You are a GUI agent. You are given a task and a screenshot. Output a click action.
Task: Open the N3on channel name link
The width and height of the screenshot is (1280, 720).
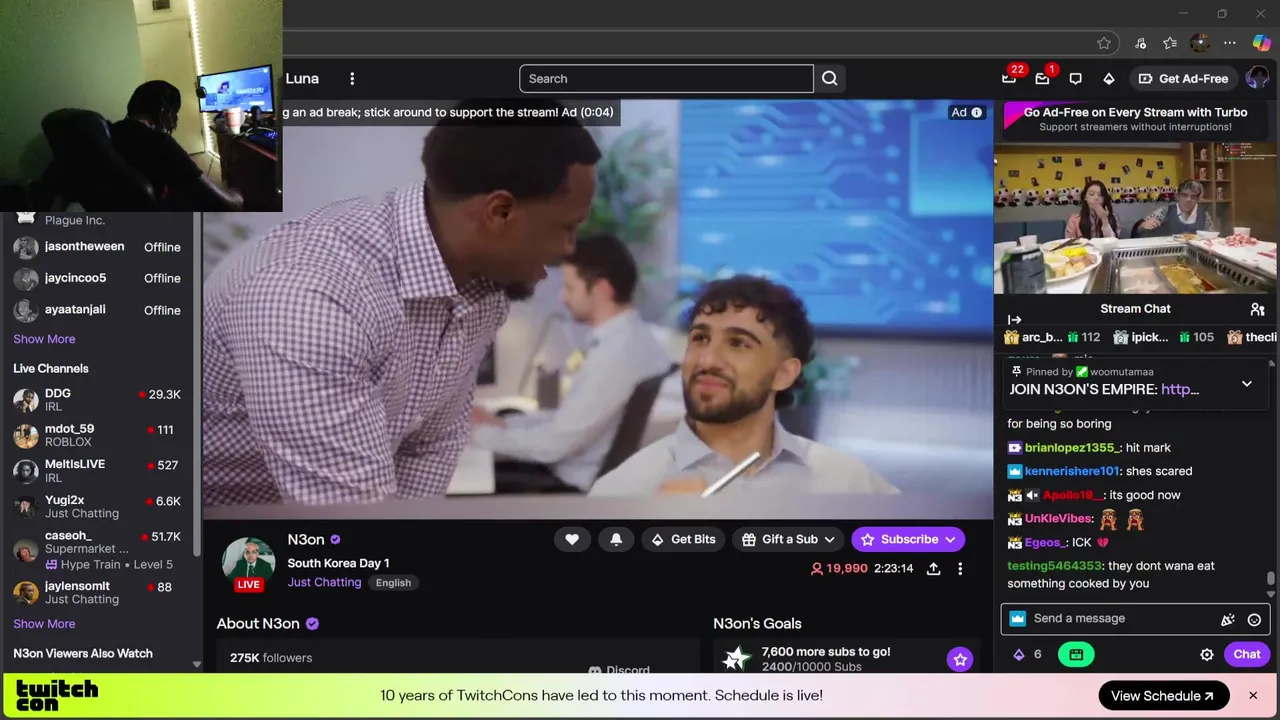[x=306, y=539]
